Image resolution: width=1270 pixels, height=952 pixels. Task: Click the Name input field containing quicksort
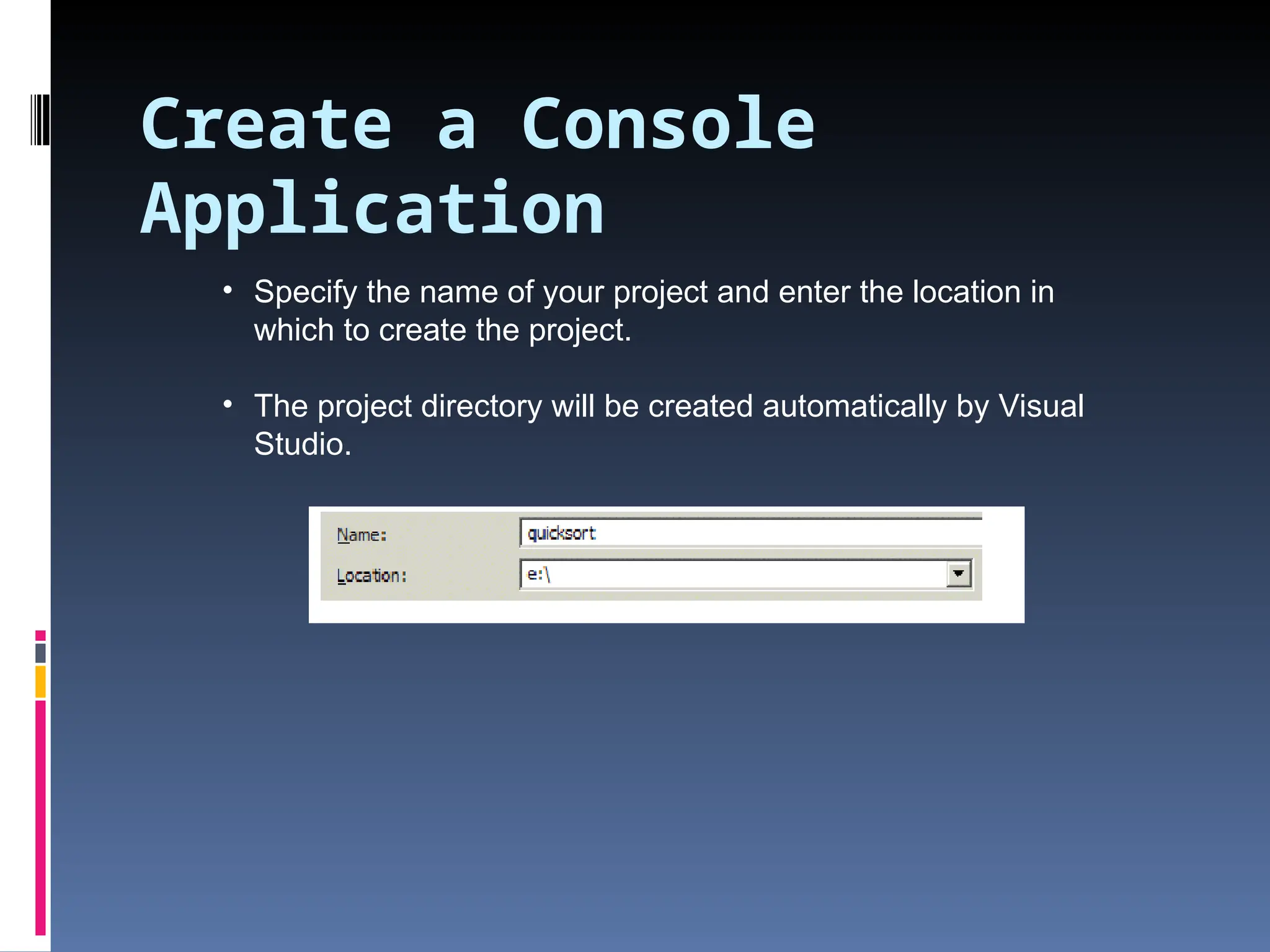[751, 533]
